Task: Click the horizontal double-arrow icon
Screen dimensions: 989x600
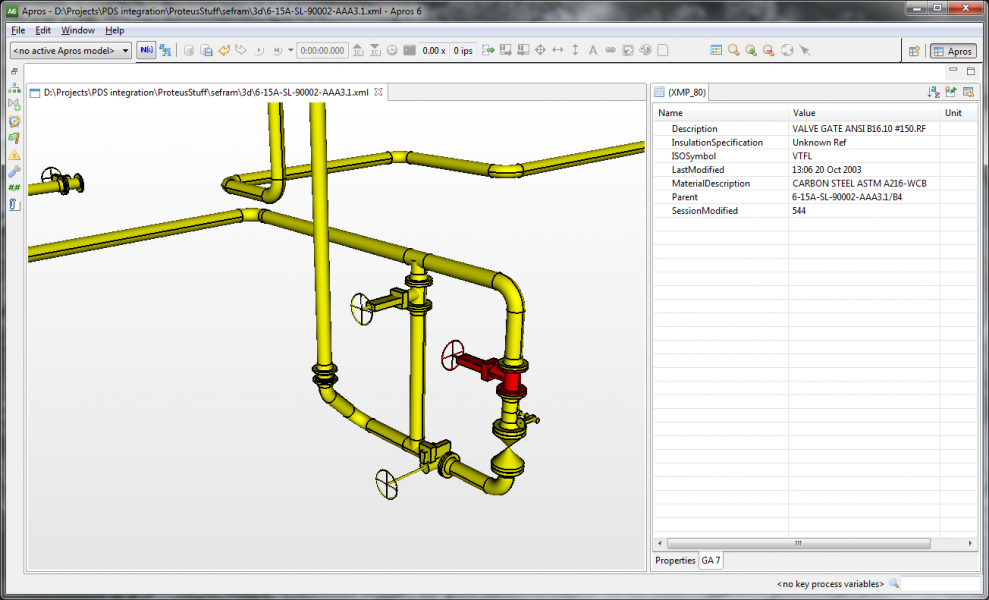Action: click(x=558, y=50)
